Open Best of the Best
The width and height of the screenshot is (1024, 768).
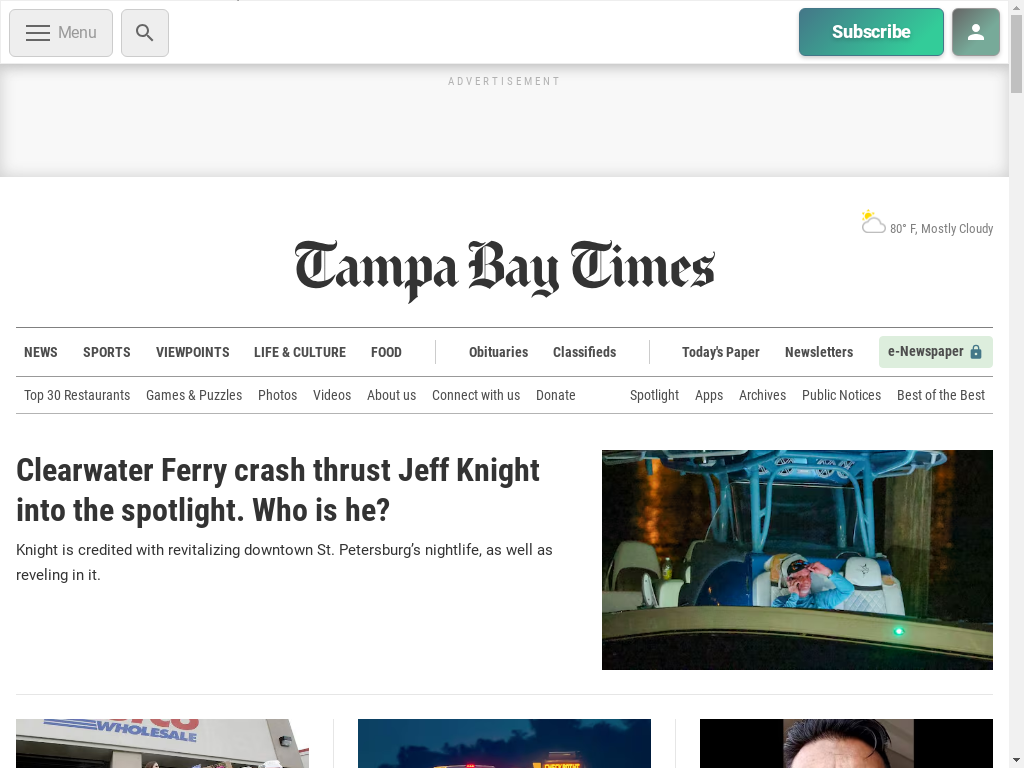[x=941, y=395]
